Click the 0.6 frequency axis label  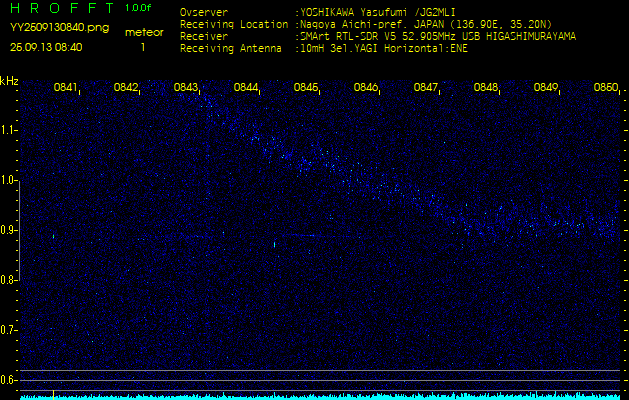pyautogui.click(x=9, y=379)
